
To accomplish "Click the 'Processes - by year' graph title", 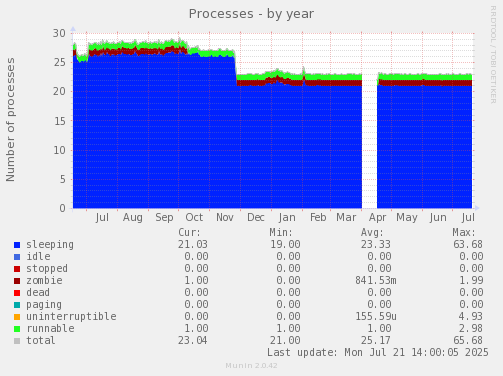I will [x=251, y=14].
